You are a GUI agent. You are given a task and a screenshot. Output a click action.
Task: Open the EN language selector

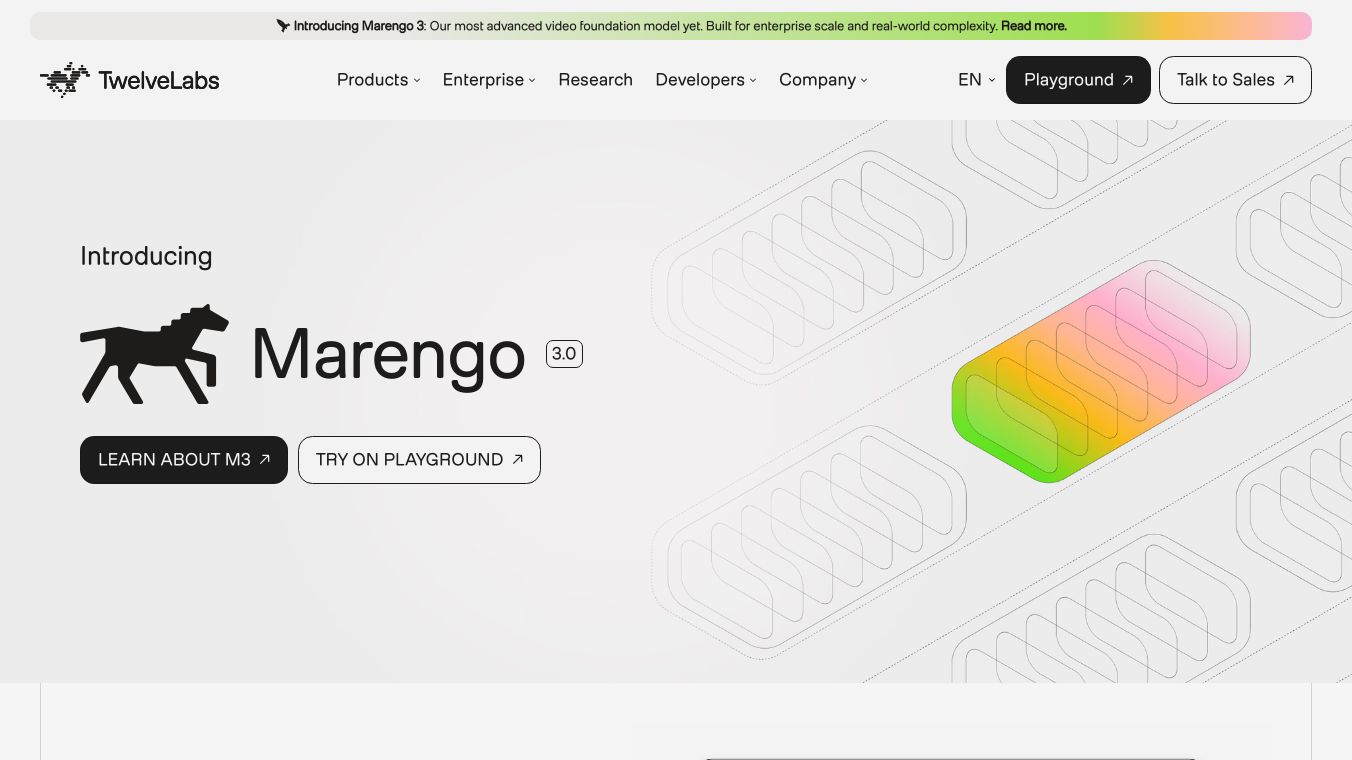pos(976,80)
